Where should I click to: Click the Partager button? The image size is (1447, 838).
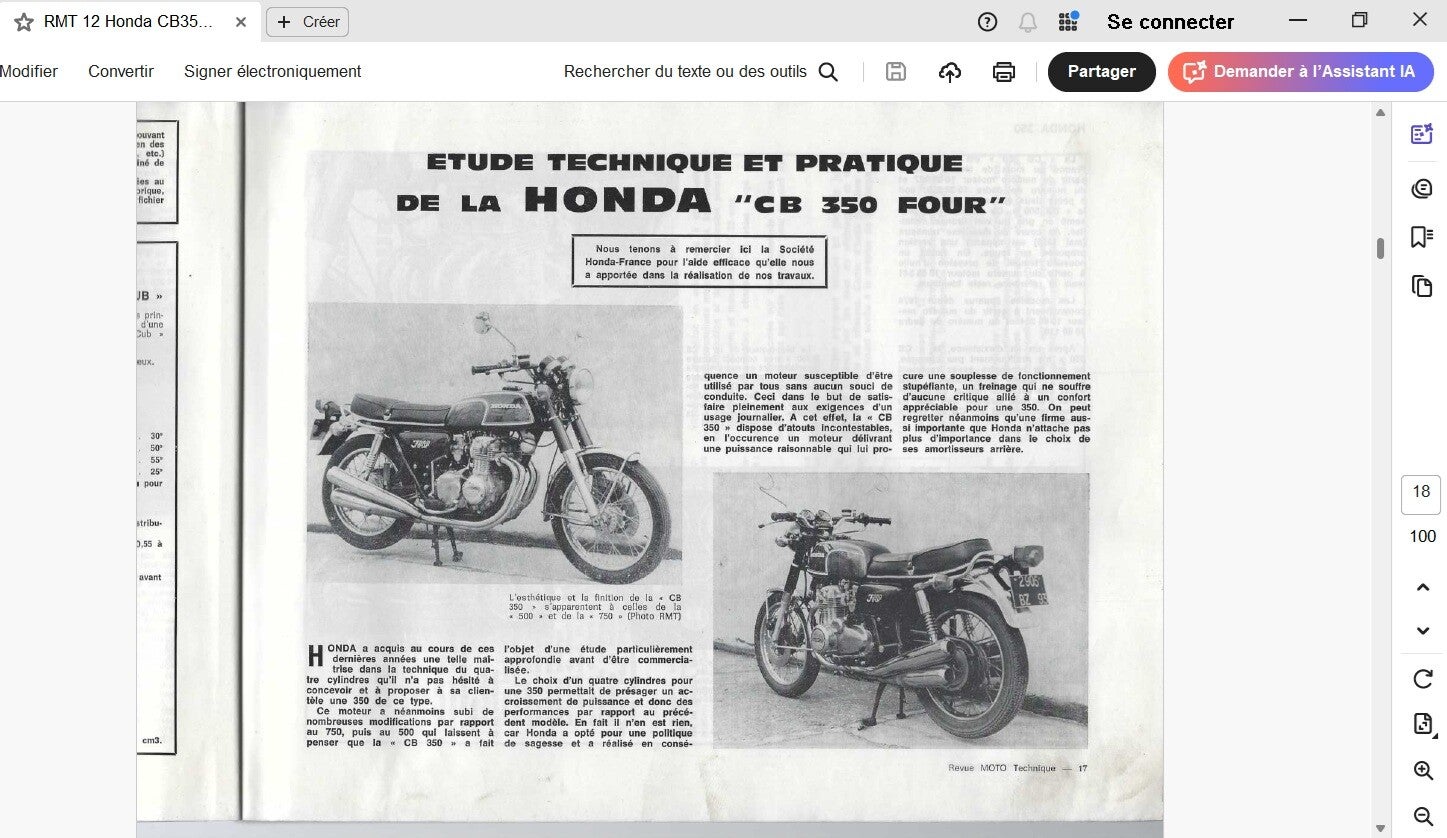[x=1102, y=72]
